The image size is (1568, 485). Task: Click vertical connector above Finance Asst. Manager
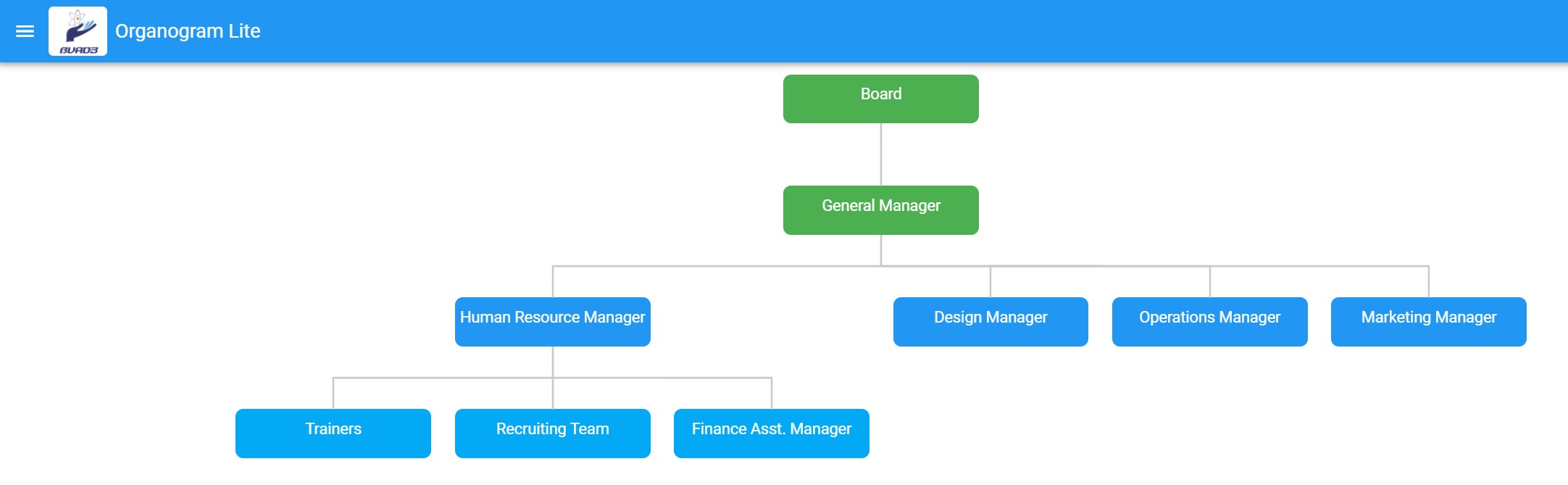(772, 394)
